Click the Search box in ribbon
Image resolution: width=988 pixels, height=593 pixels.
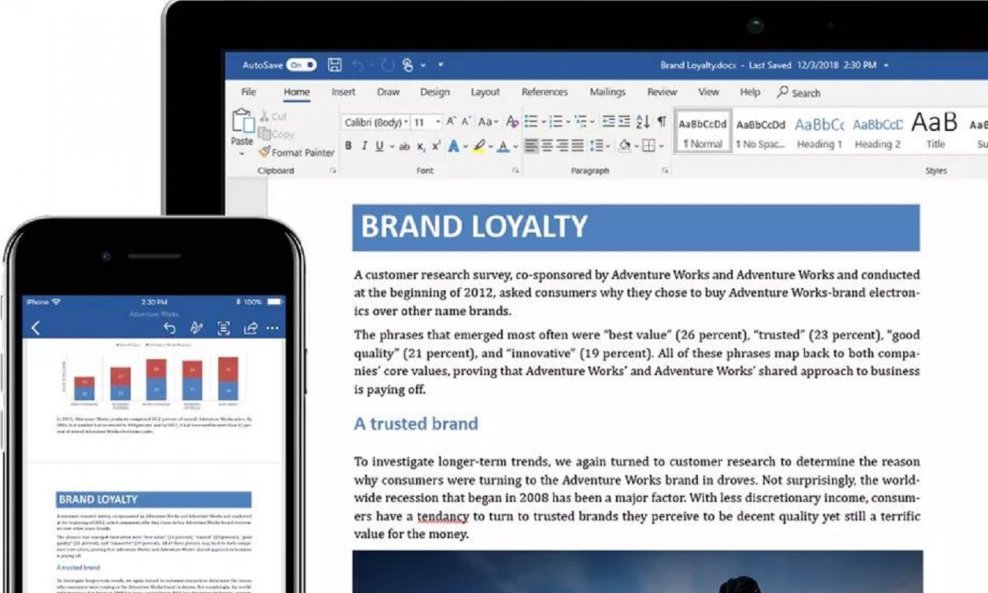798,93
